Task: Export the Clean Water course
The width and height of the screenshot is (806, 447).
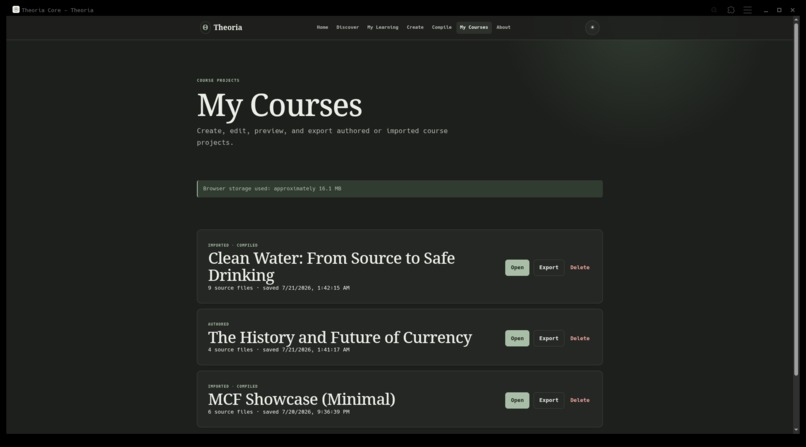Action: pos(548,268)
